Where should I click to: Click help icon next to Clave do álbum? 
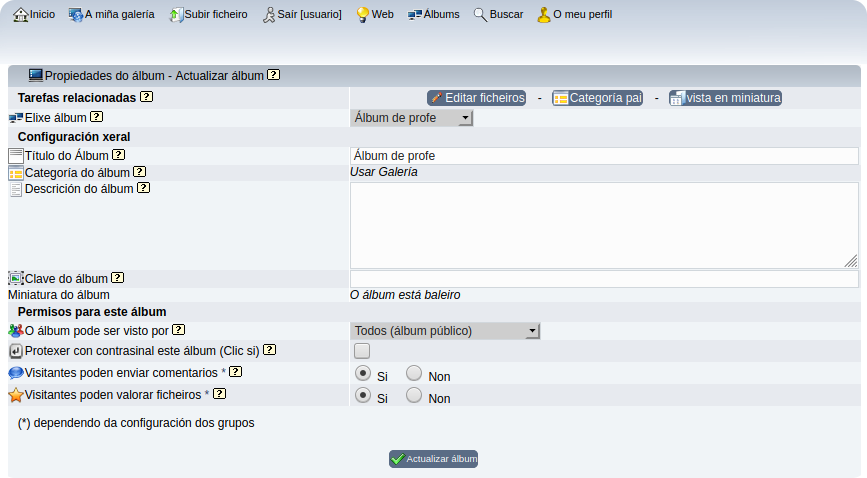point(117,278)
